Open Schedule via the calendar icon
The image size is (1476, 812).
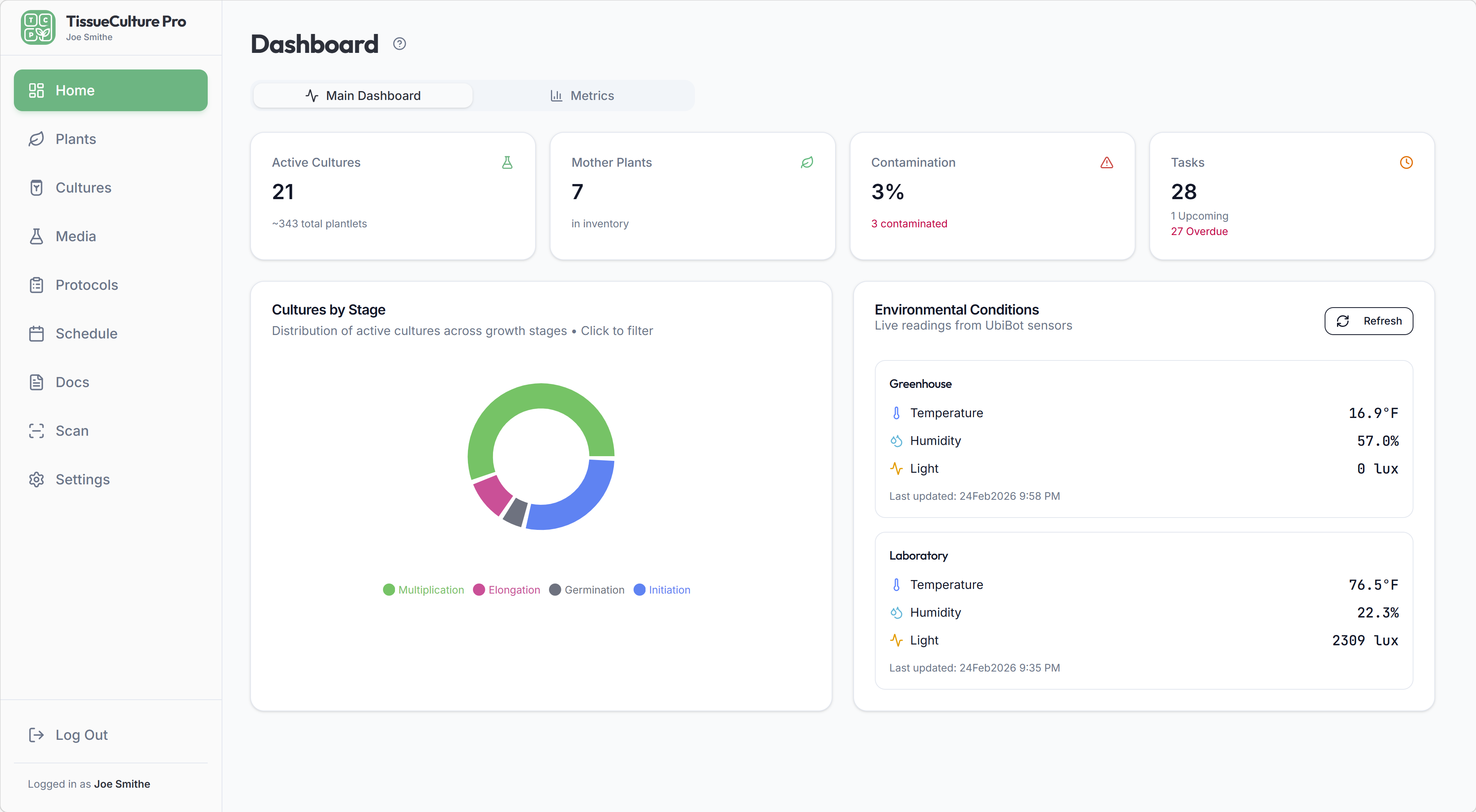(37, 333)
